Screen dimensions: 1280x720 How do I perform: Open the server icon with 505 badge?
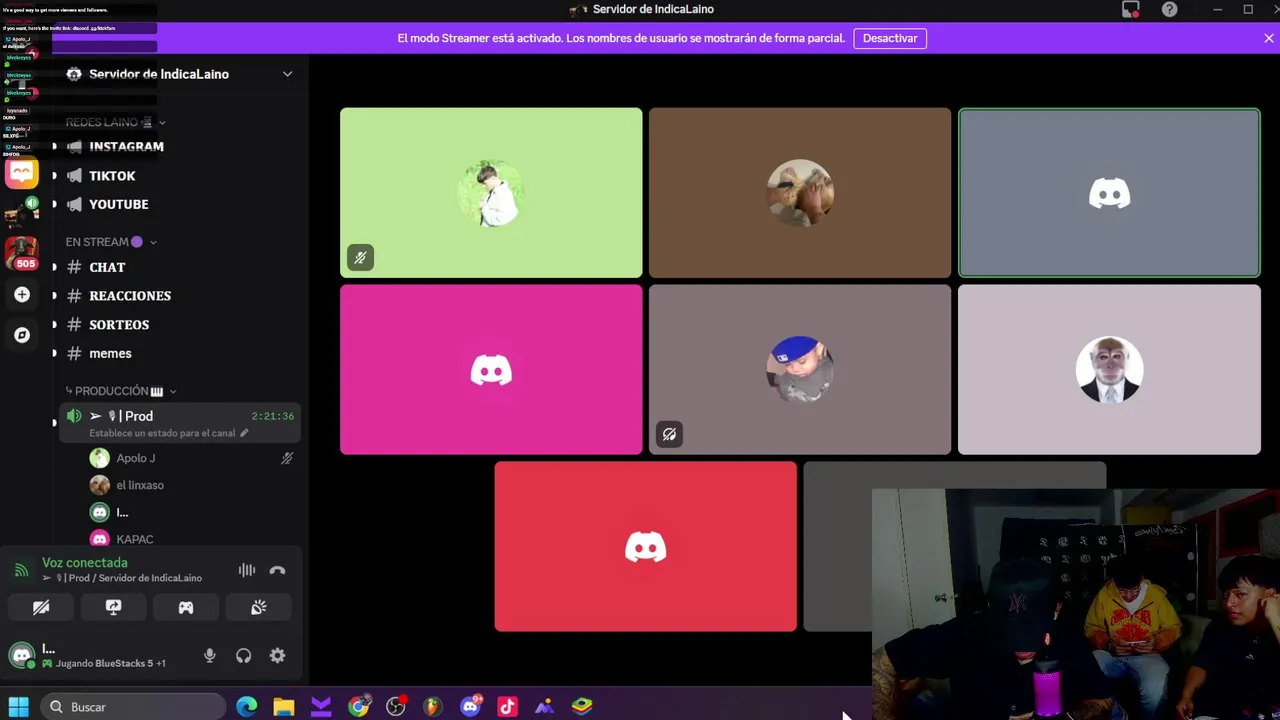tap(22, 253)
